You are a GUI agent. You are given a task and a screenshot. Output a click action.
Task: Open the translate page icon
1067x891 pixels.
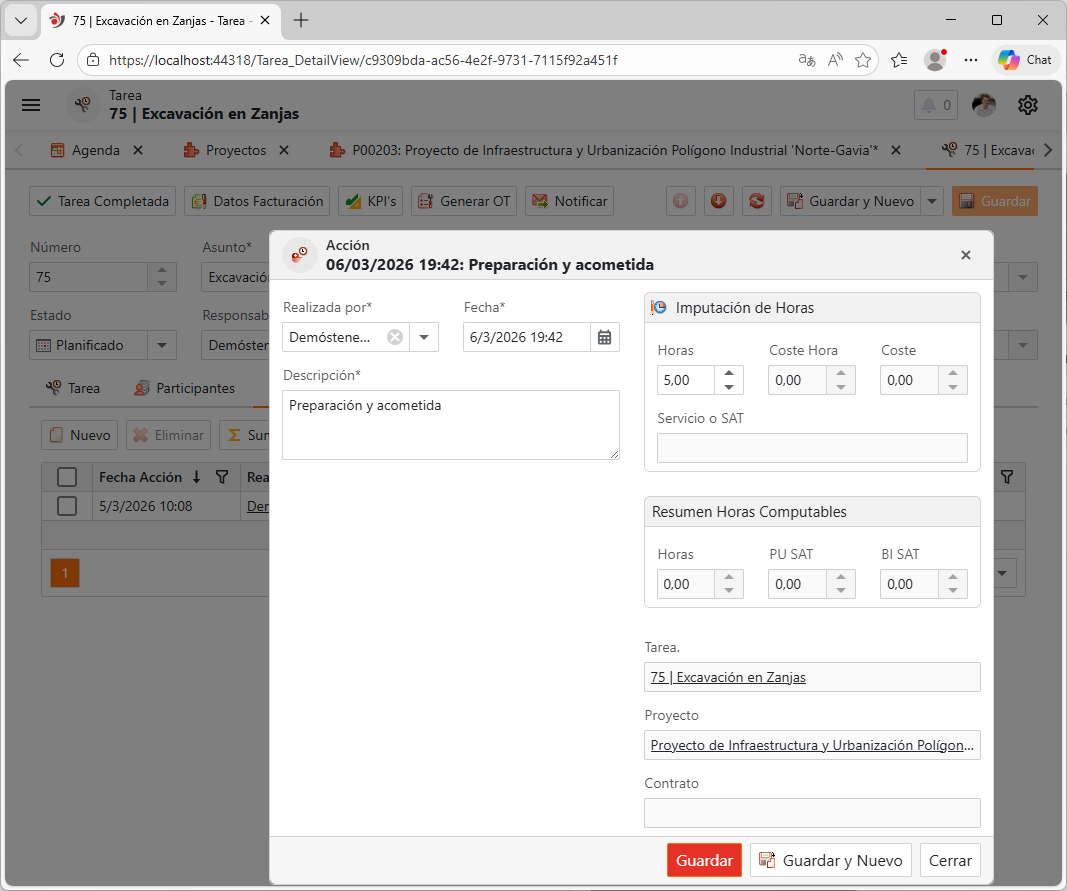tap(807, 60)
